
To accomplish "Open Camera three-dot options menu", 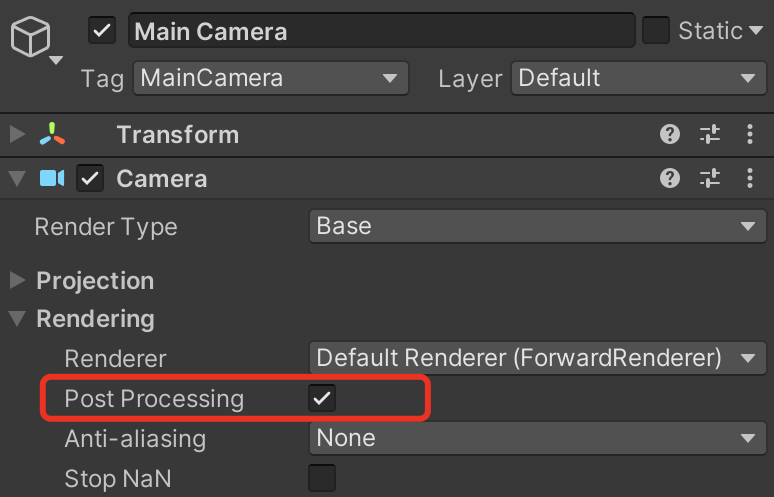I will pos(750,178).
